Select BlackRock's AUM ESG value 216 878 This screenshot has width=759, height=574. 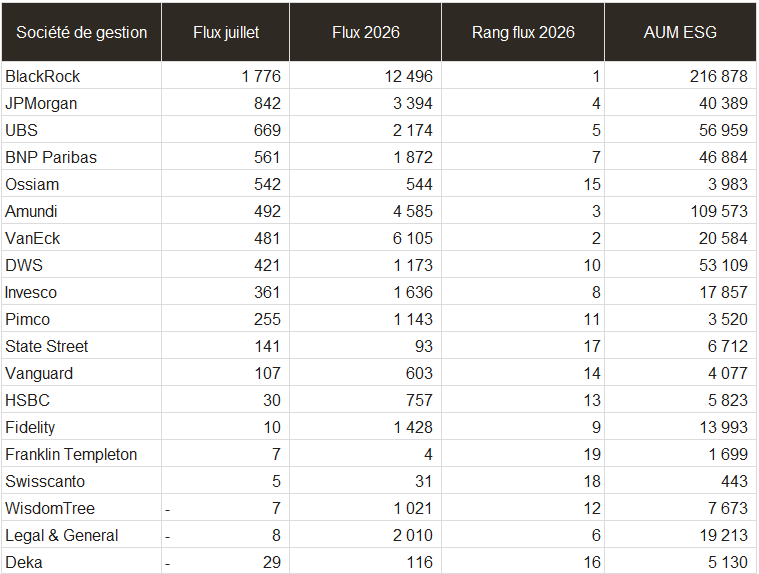pos(719,76)
